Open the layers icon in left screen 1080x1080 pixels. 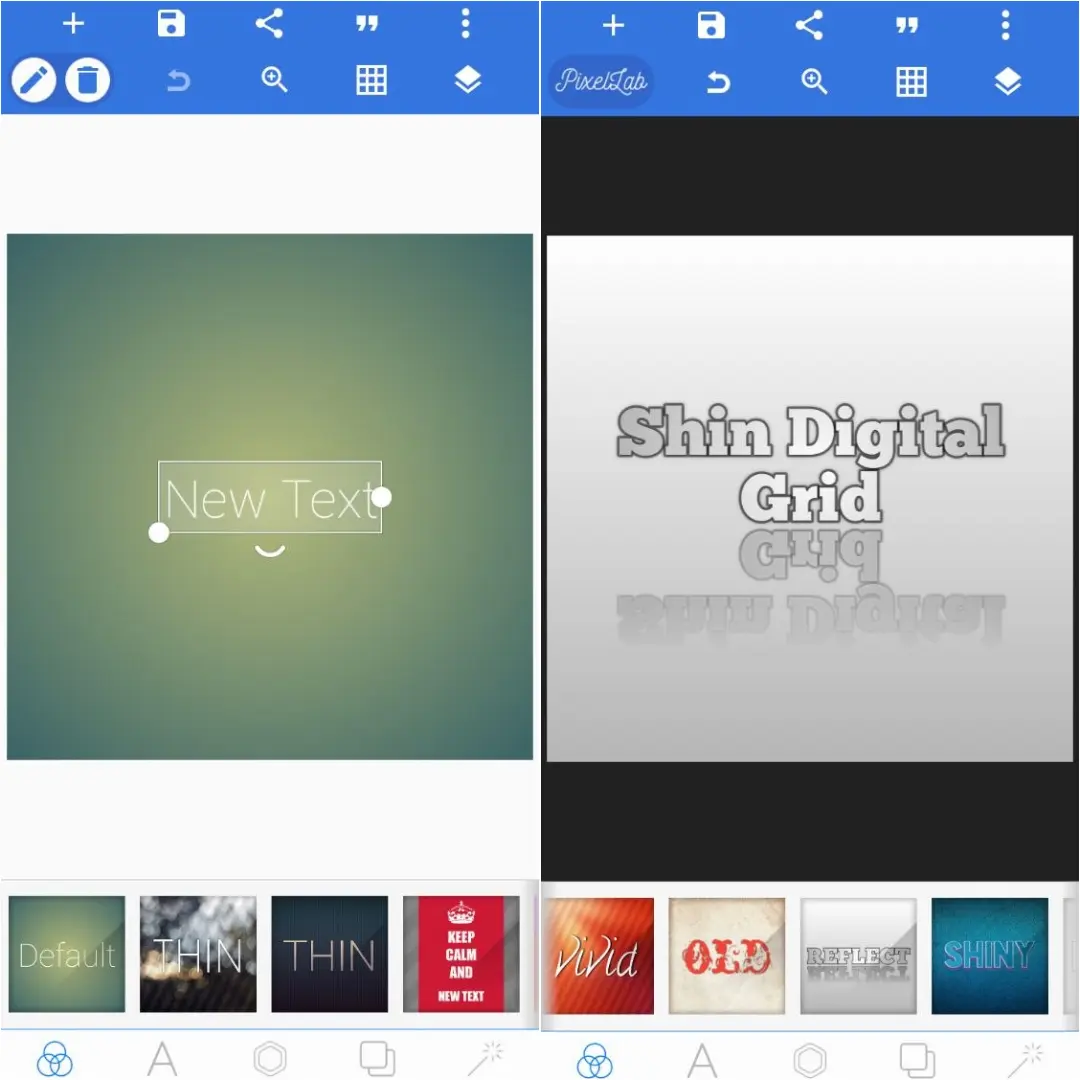point(468,80)
